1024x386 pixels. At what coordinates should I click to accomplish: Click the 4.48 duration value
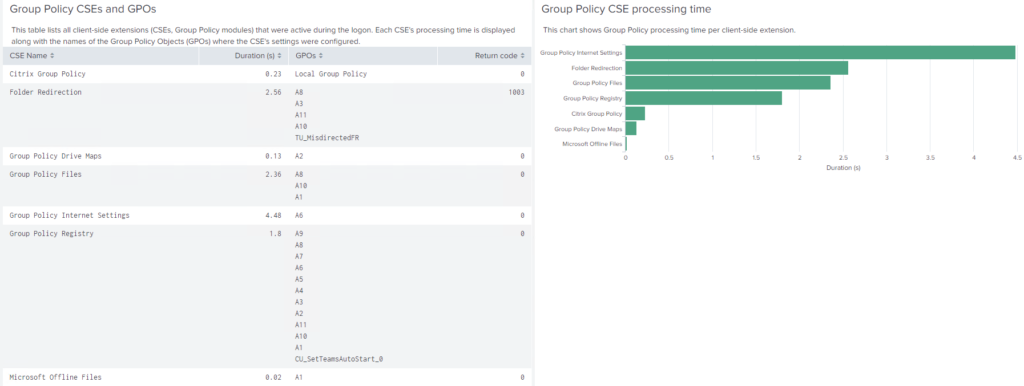(273, 215)
